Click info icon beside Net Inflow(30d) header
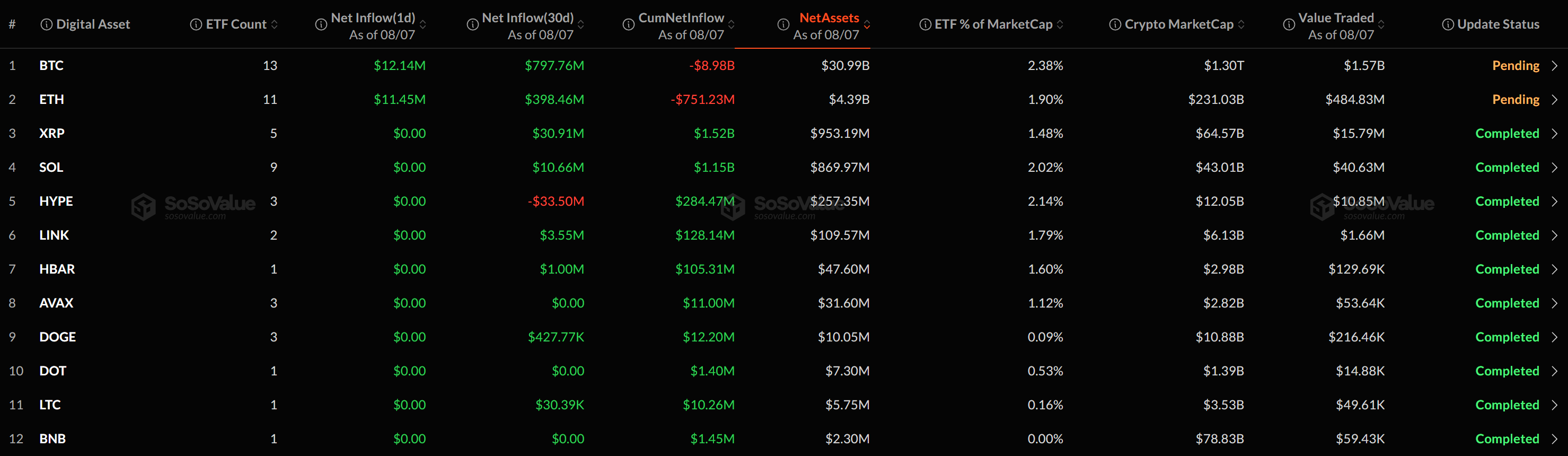 click(x=472, y=24)
